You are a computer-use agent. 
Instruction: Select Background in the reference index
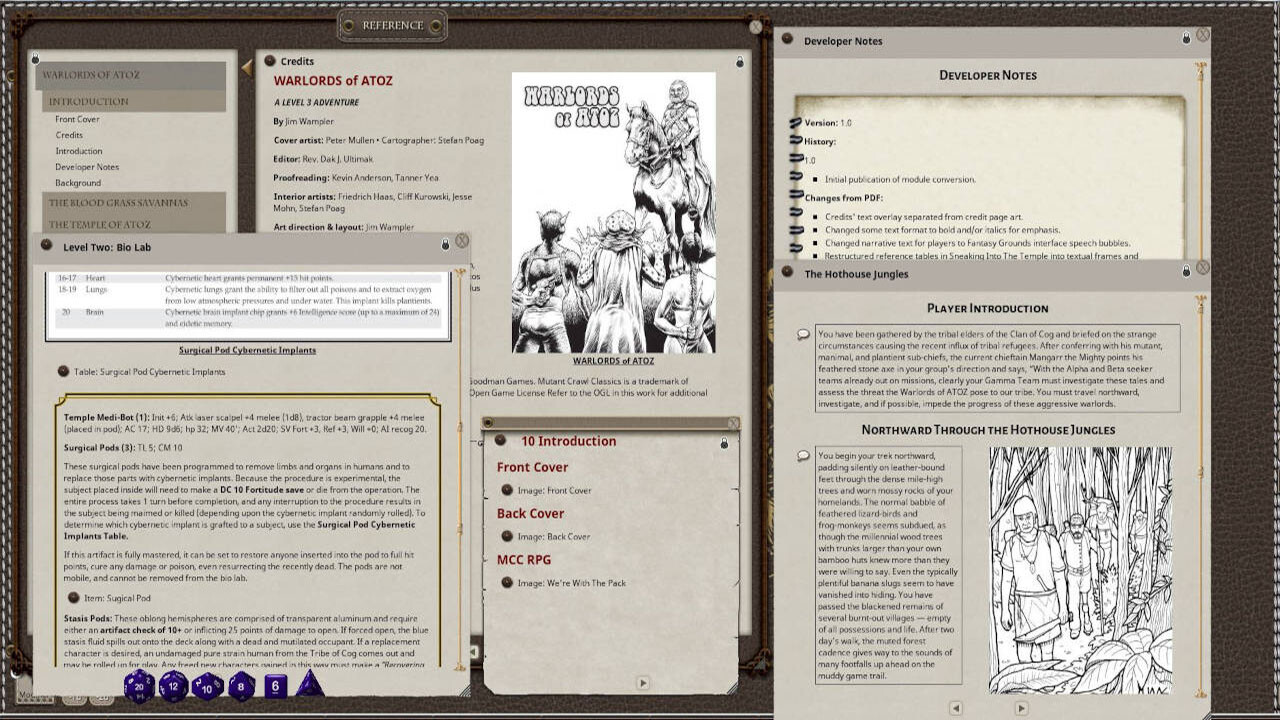(x=76, y=182)
